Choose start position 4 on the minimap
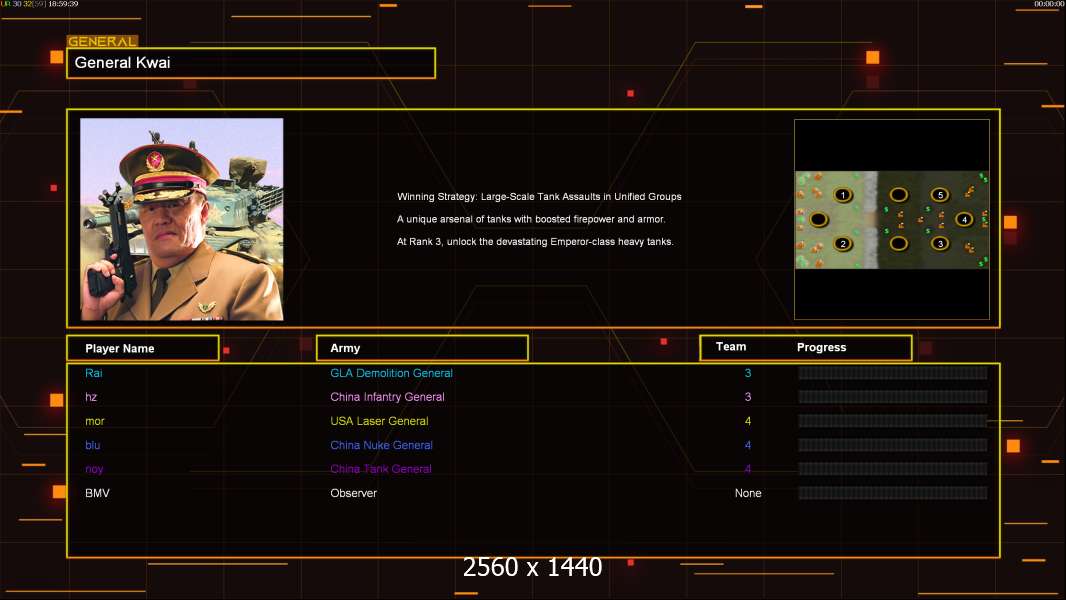This screenshot has height=600, width=1066. (x=964, y=219)
